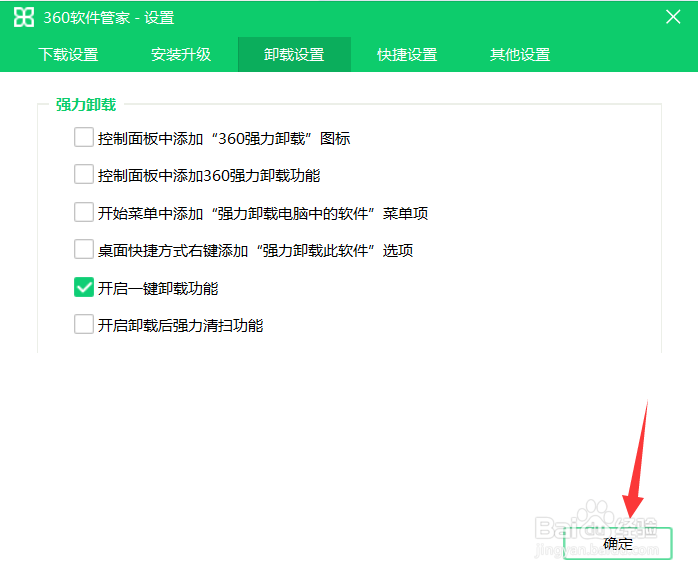Check 开启卸载后强力清扫功能 option
Screen dimensions: 698x574
pos(84,324)
